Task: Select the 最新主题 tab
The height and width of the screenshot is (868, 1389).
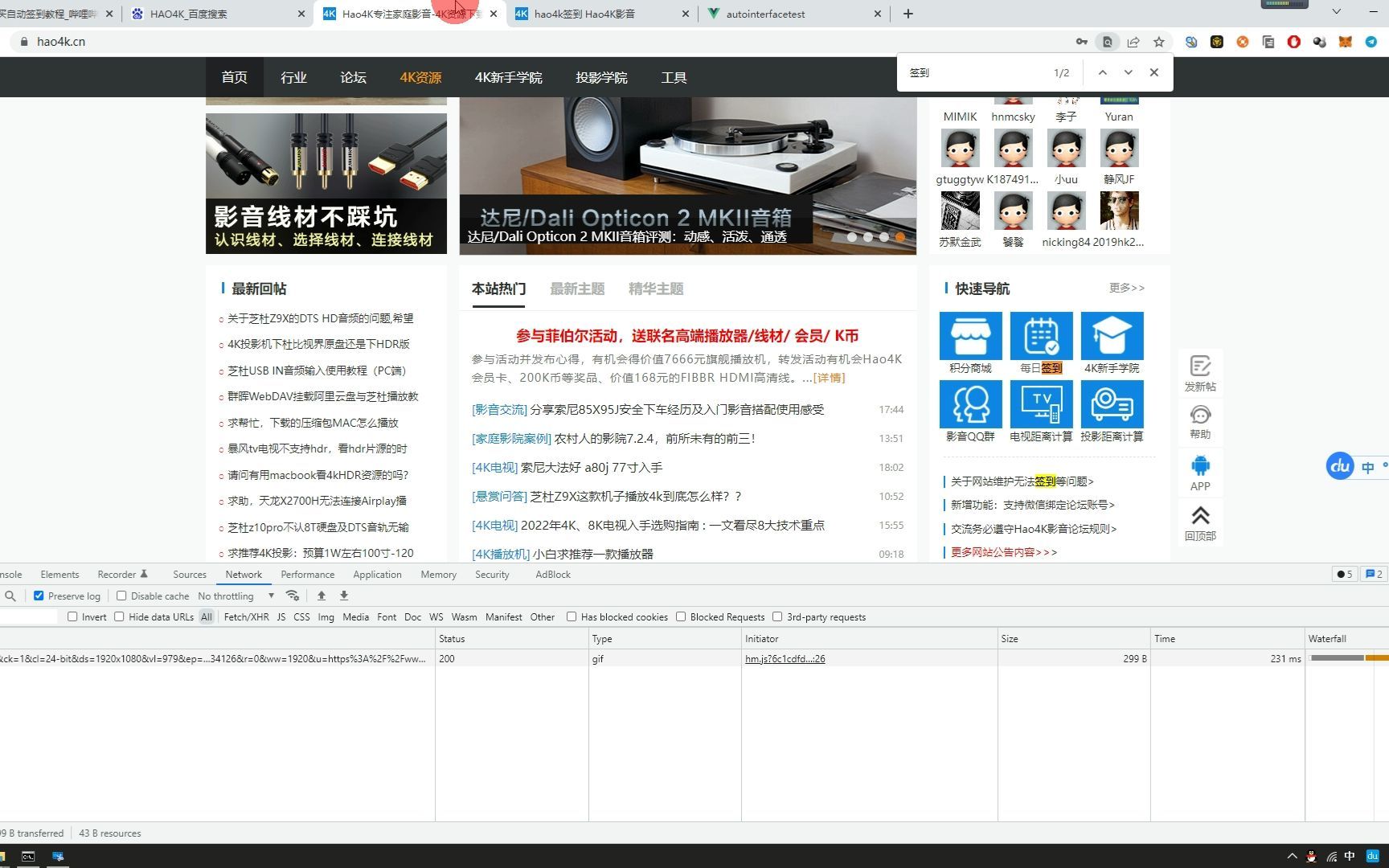Action: click(577, 289)
